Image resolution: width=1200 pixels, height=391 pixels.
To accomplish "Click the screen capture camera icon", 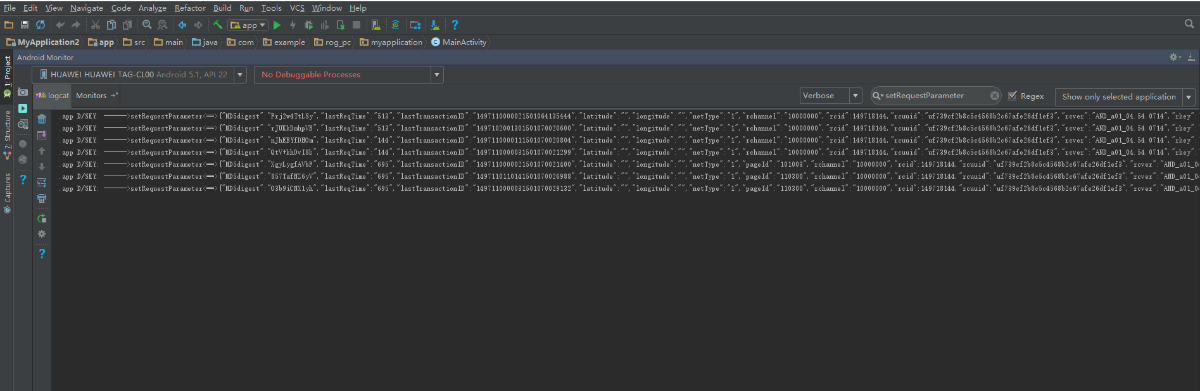I will 23,91.
